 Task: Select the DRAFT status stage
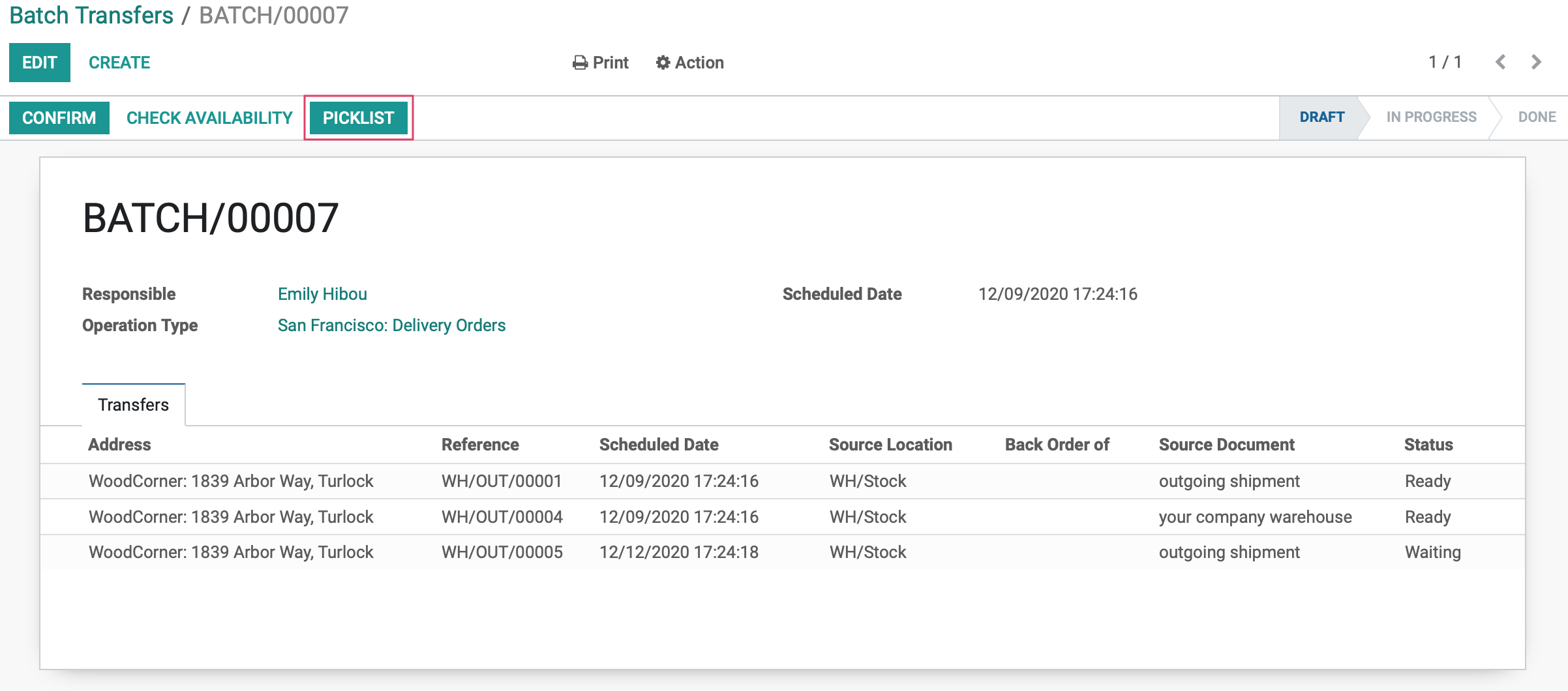(1322, 117)
